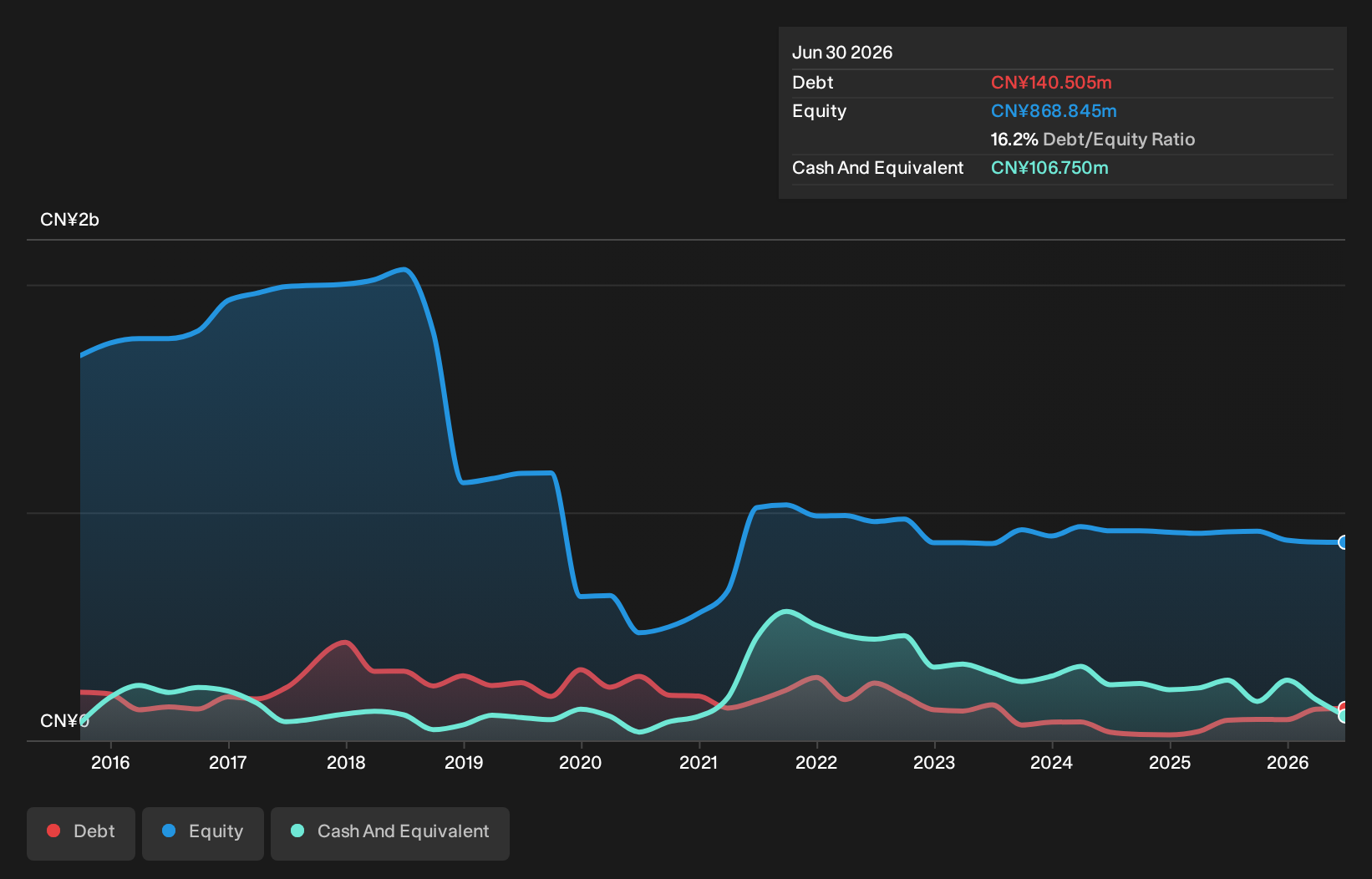This screenshot has height=879, width=1372.
Task: Click the 2022 x-axis year label
Action: 816,762
